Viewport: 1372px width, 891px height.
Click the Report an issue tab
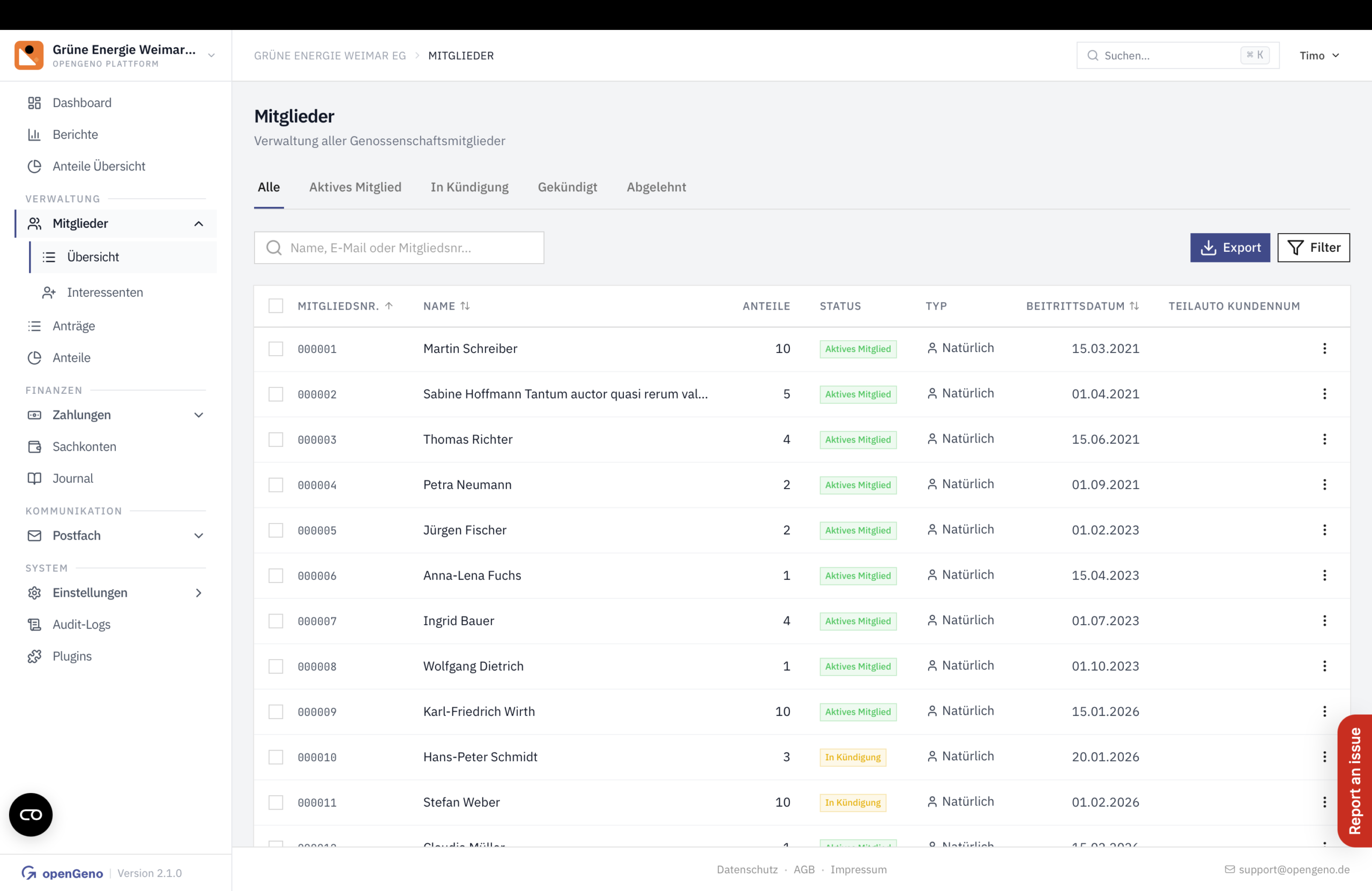[1355, 781]
